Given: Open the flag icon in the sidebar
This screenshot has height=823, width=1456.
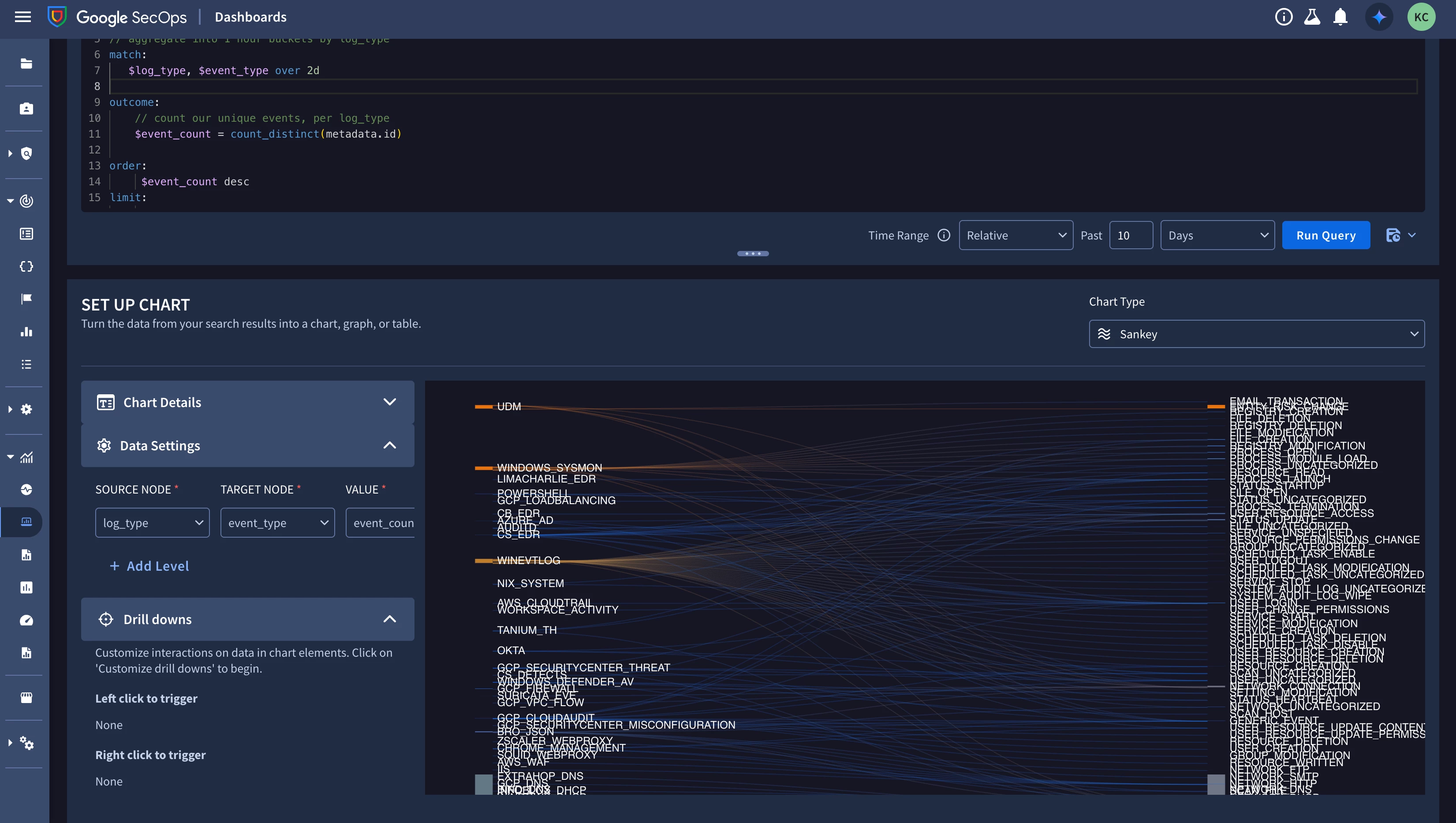Looking at the screenshot, I should [26, 299].
